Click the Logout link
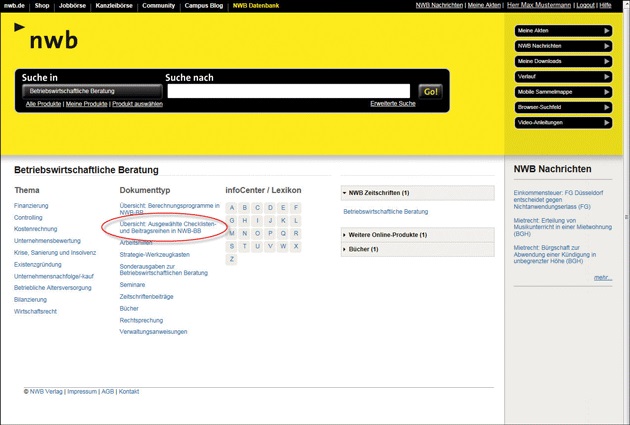The height and width of the screenshot is (425, 630). point(585,5)
